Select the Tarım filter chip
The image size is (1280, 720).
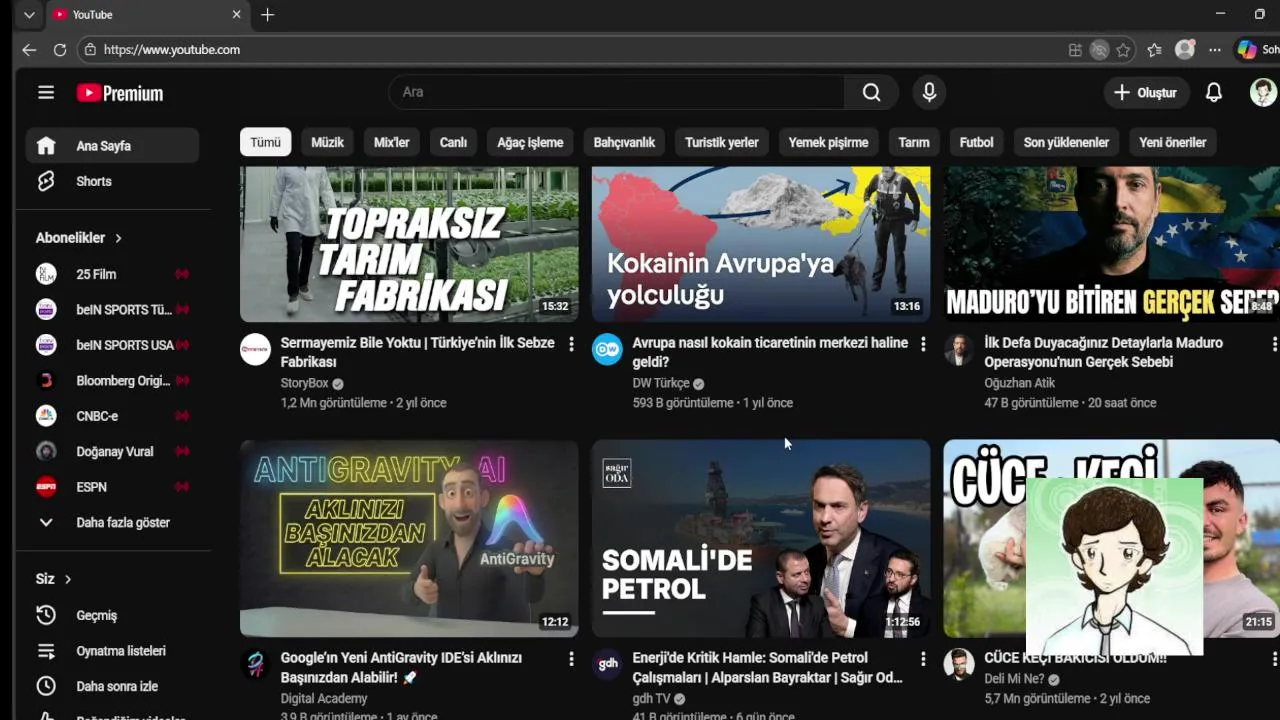pos(913,142)
